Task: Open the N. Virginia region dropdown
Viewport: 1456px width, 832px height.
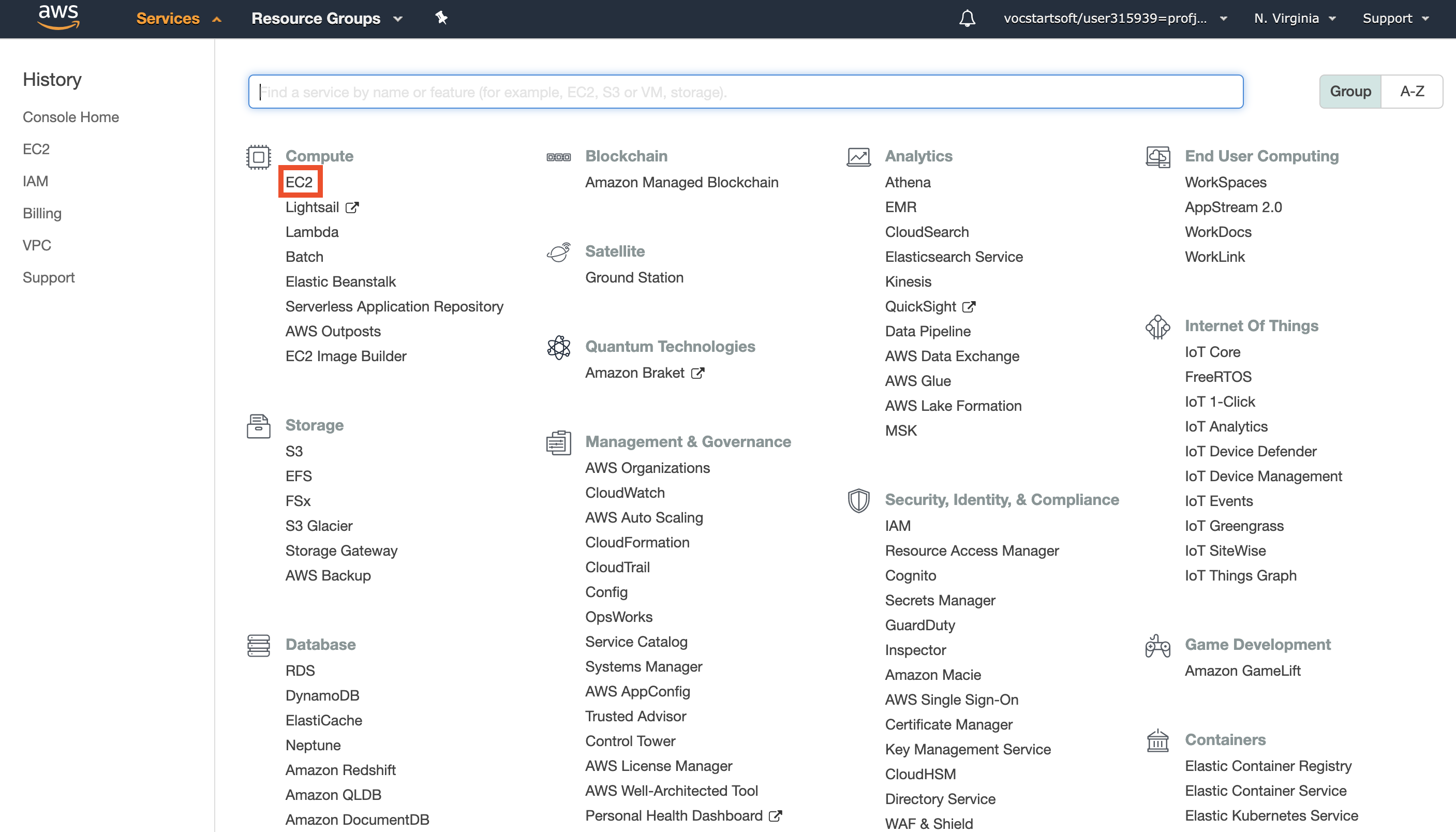Action: coord(1294,18)
